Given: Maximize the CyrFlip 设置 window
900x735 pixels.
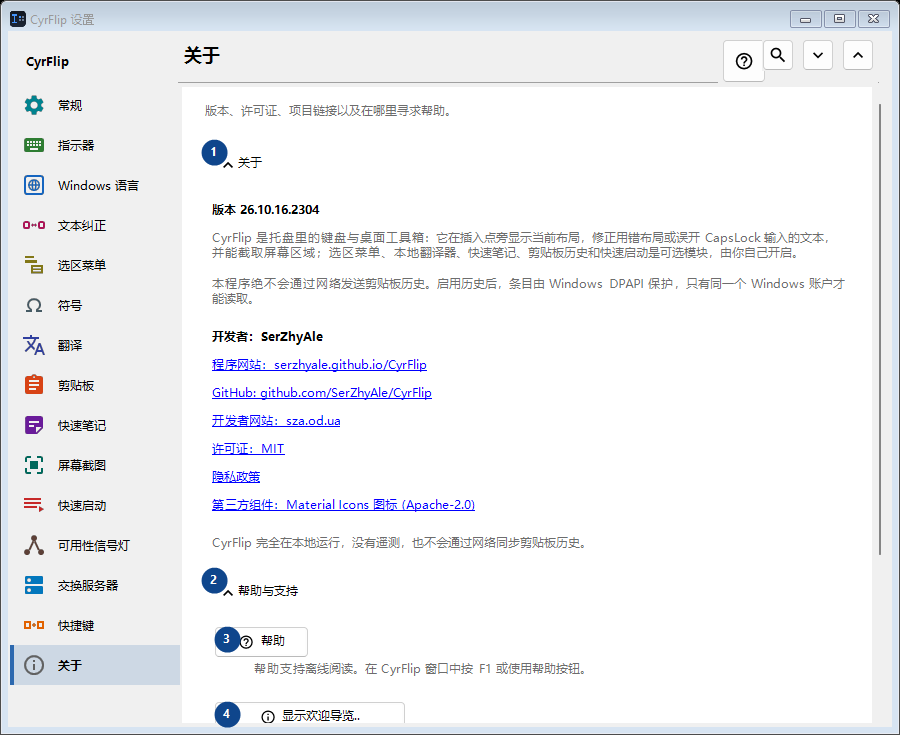Looking at the screenshot, I should [x=839, y=19].
